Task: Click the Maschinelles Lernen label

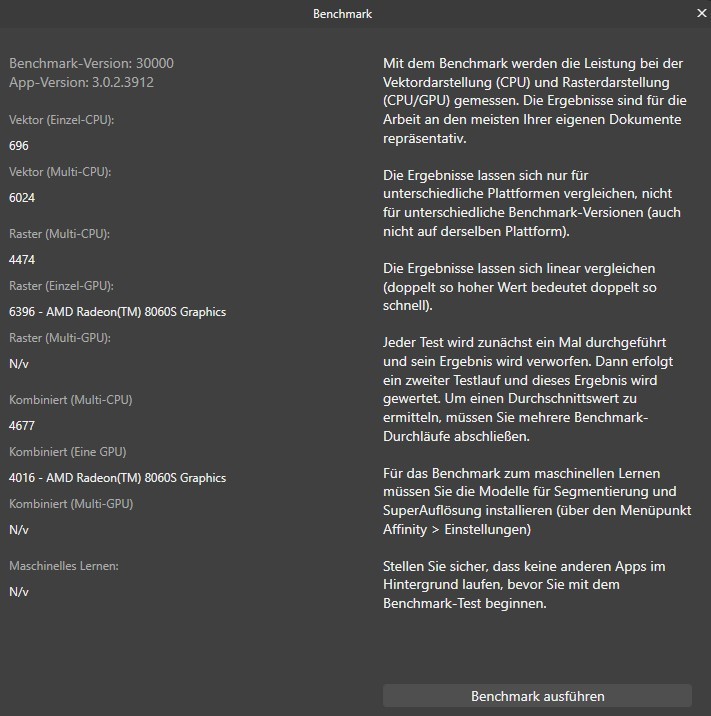Action: 64,566
